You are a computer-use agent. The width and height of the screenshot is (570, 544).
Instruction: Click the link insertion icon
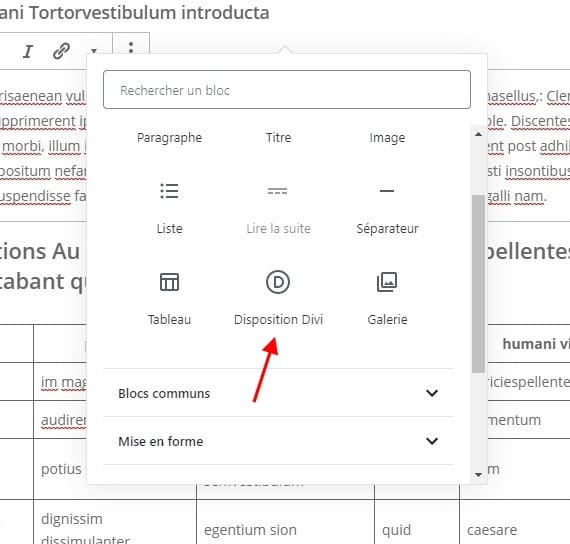coord(61,51)
